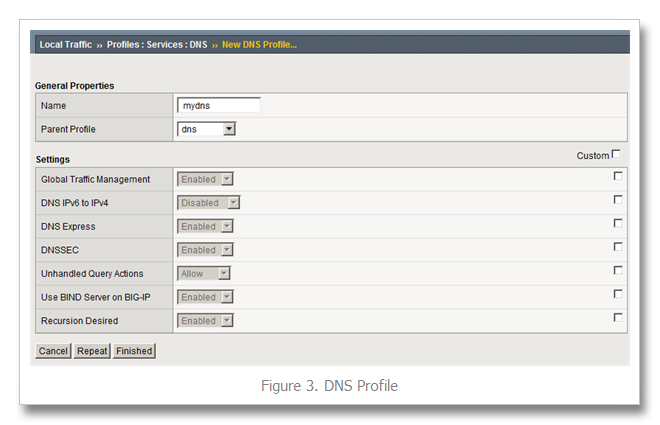Open Profiles : Services : DNS breadcrumb link
The height and width of the screenshot is (425, 660).
157,45
